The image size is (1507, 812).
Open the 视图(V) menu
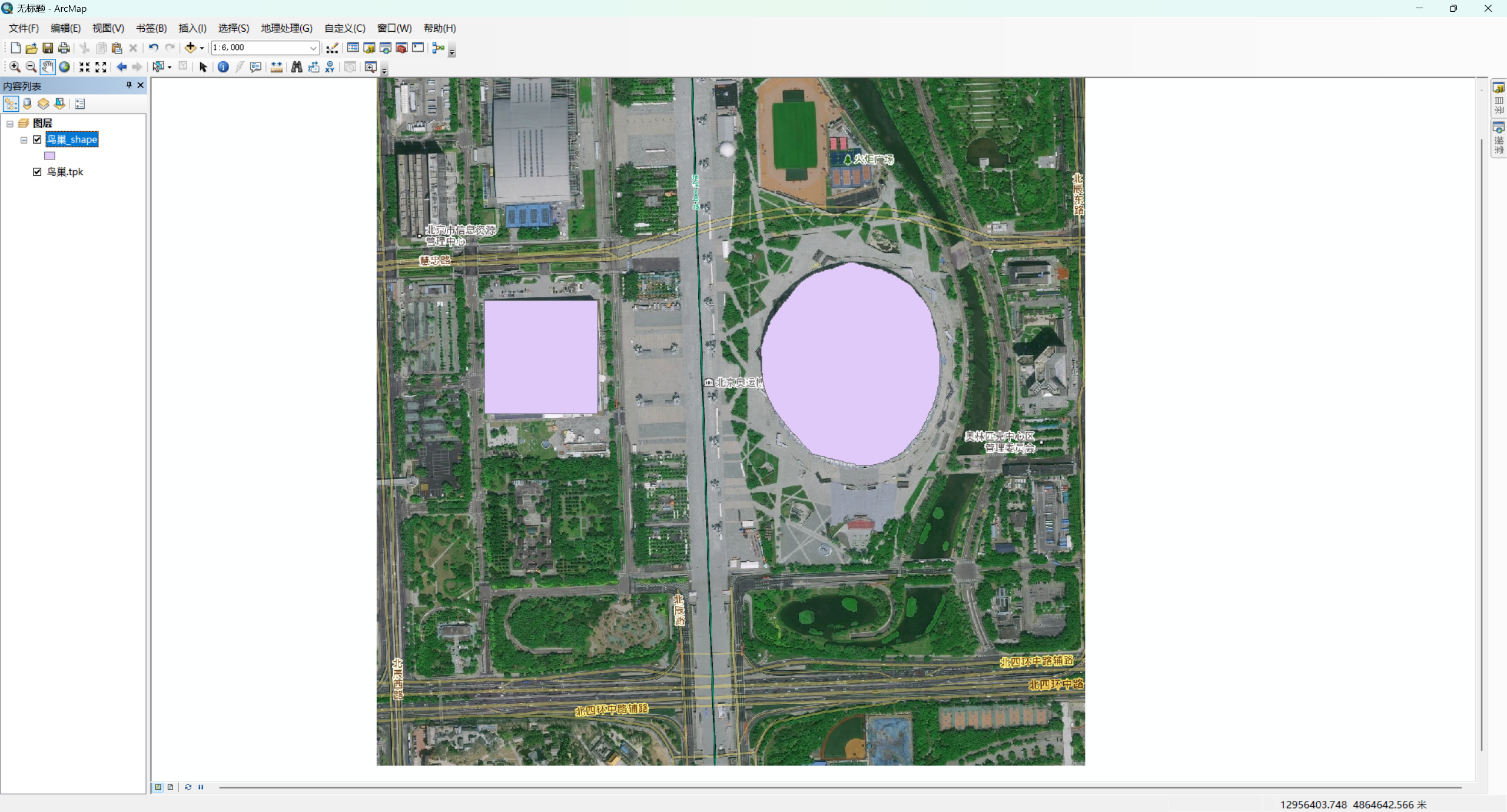tap(108, 28)
